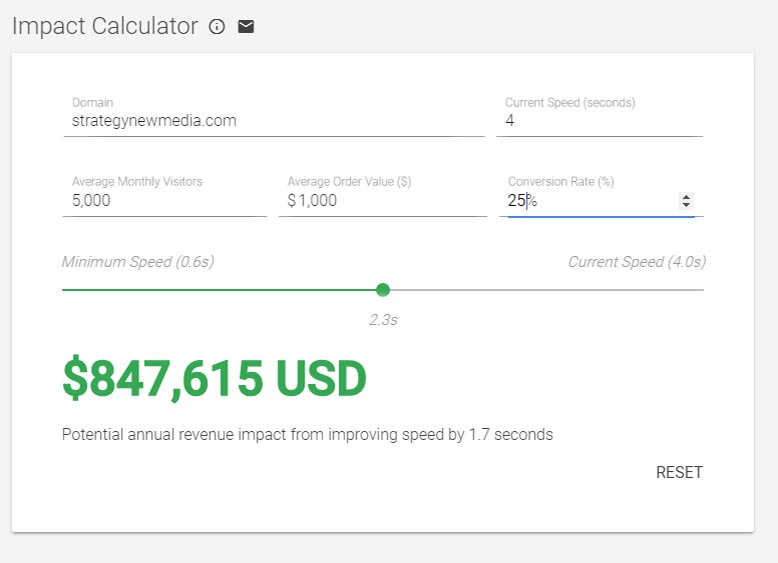This screenshot has width=778, height=563.
Task: Click the $847,615 USD revenue figure
Action: 214,379
